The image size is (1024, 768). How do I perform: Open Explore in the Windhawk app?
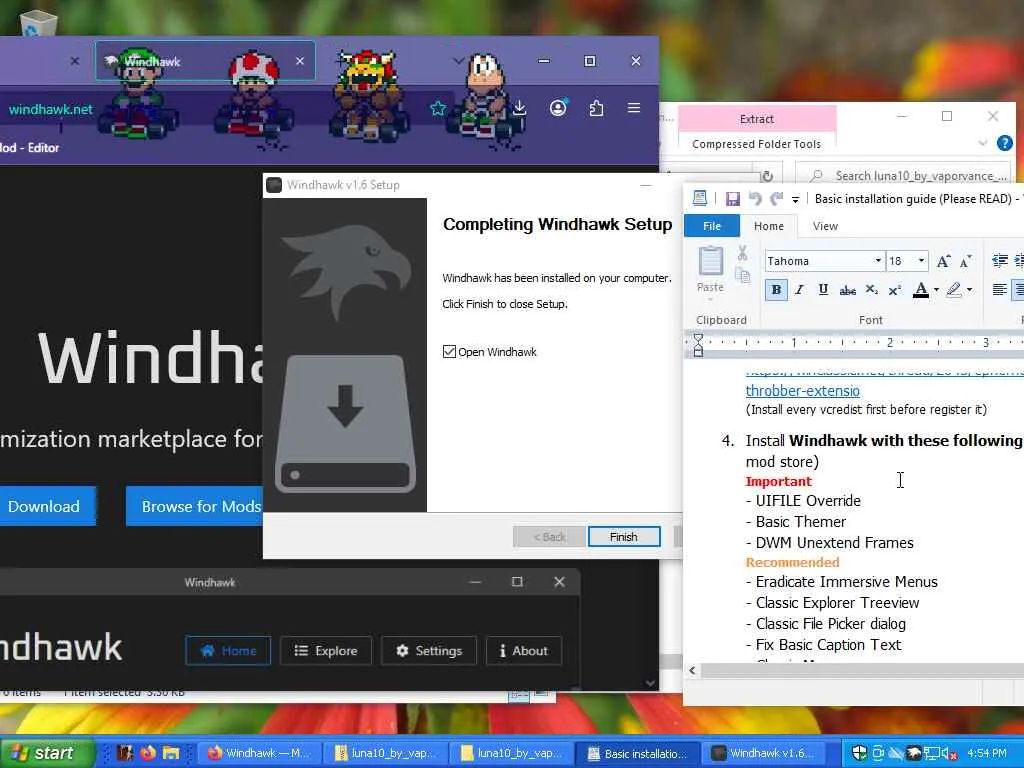pos(326,650)
